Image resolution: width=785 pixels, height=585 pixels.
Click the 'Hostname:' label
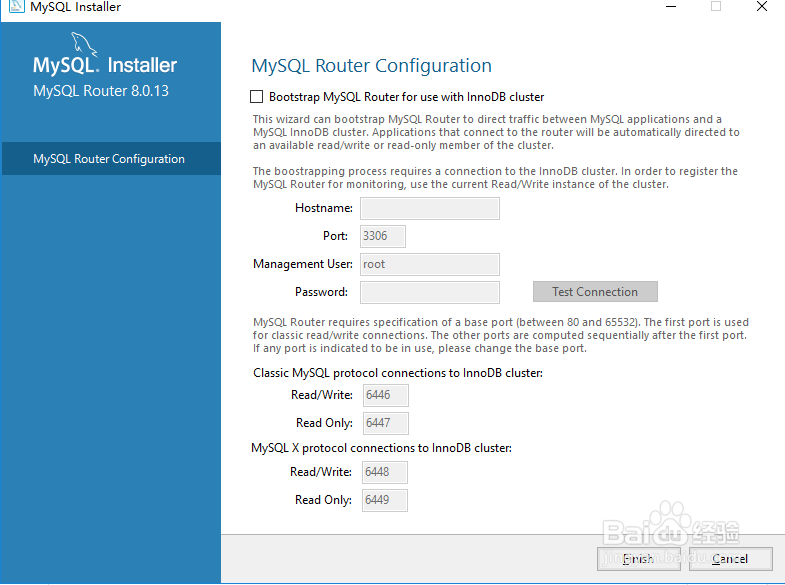(324, 208)
